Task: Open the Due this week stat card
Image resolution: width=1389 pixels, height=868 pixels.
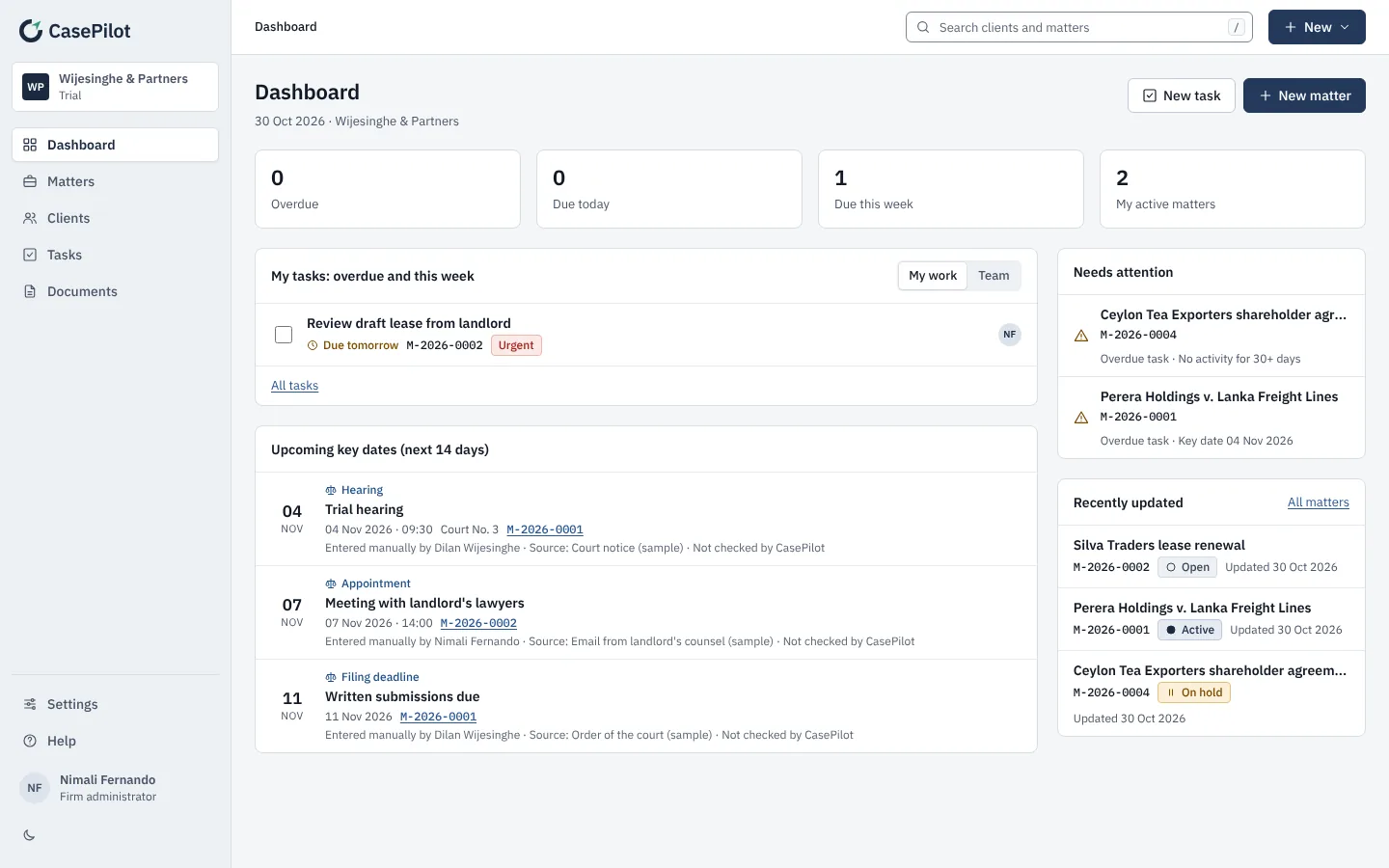Action: pos(951,189)
